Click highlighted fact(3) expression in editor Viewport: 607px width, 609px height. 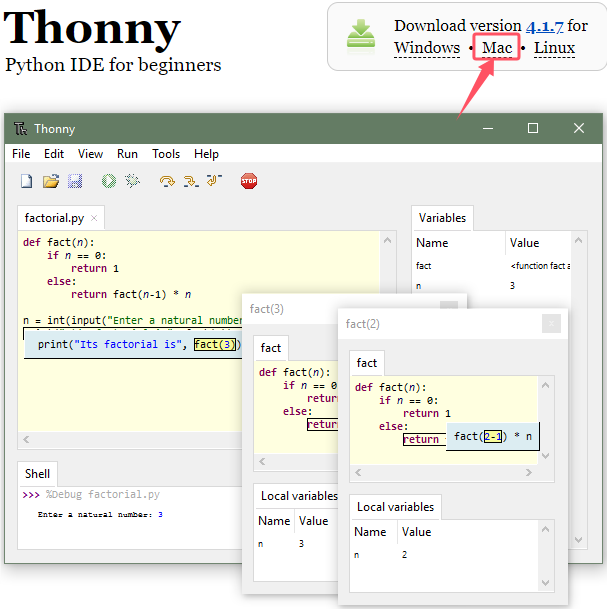pyautogui.click(x=215, y=345)
